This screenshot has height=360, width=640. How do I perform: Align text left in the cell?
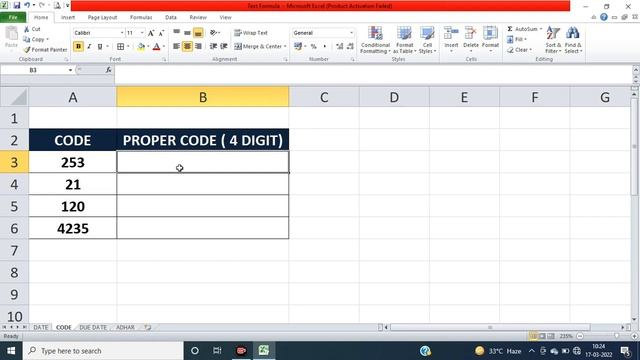click(x=177, y=47)
